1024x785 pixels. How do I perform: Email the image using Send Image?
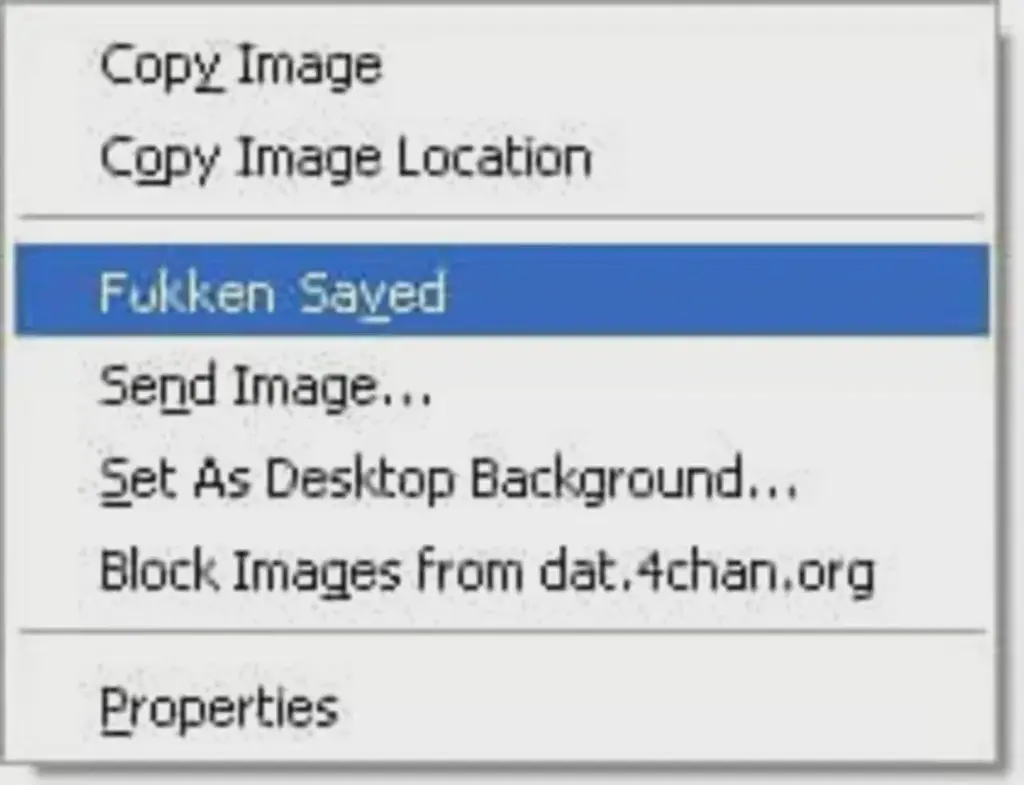click(x=502, y=387)
